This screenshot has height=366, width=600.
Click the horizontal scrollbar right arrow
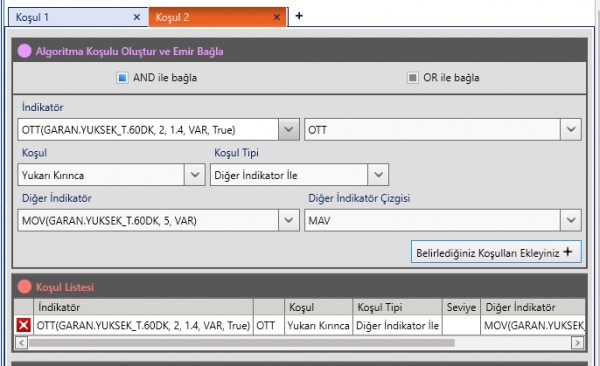point(577,342)
